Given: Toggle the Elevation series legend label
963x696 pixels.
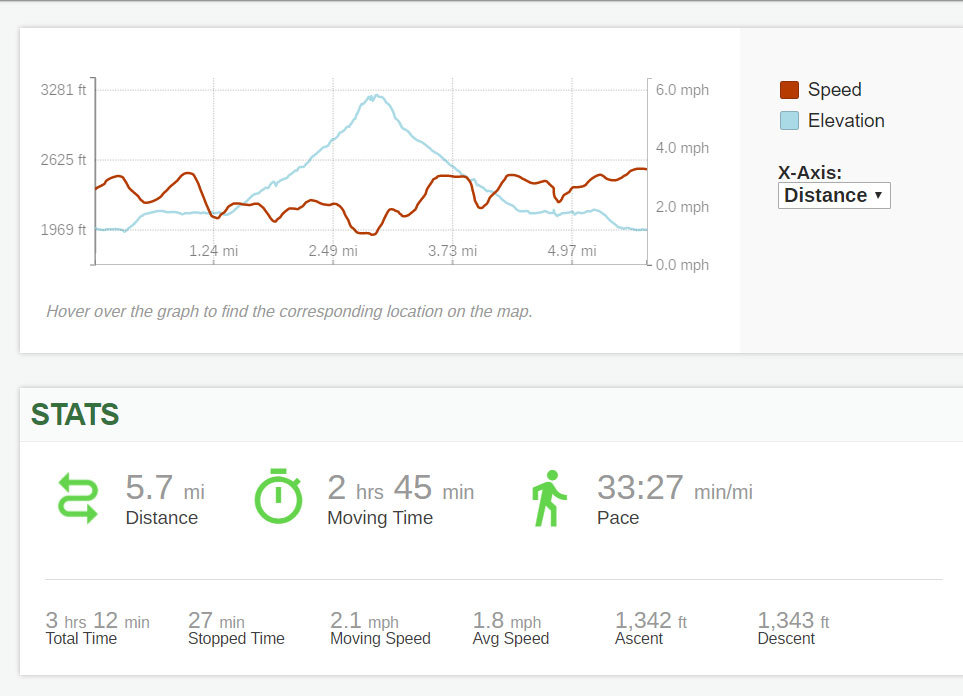Looking at the screenshot, I should 846,121.
